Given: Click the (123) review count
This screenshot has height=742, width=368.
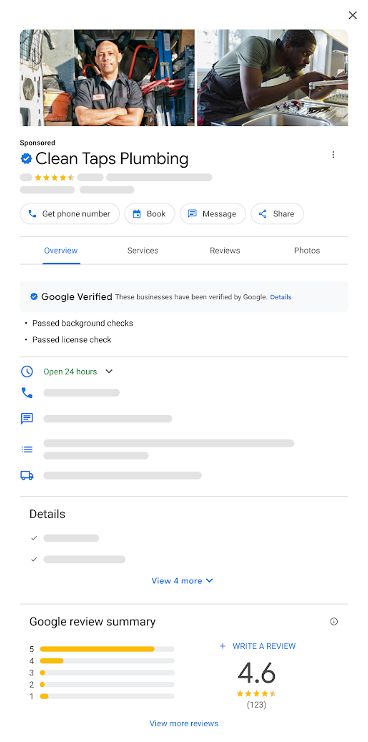Looking at the screenshot, I should click(256, 705).
